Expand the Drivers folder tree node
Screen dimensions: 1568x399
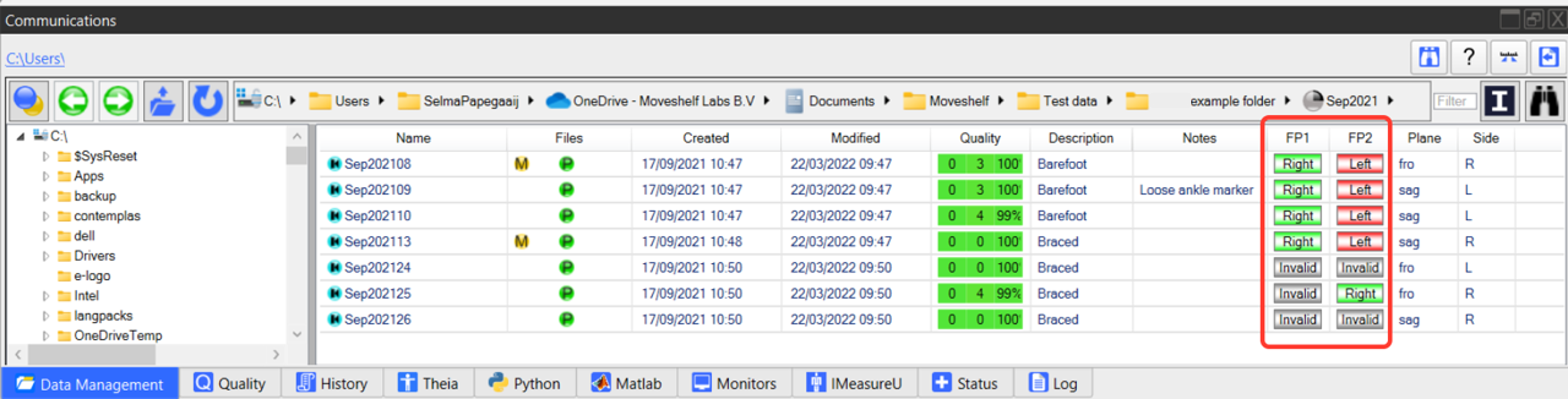click(x=46, y=256)
